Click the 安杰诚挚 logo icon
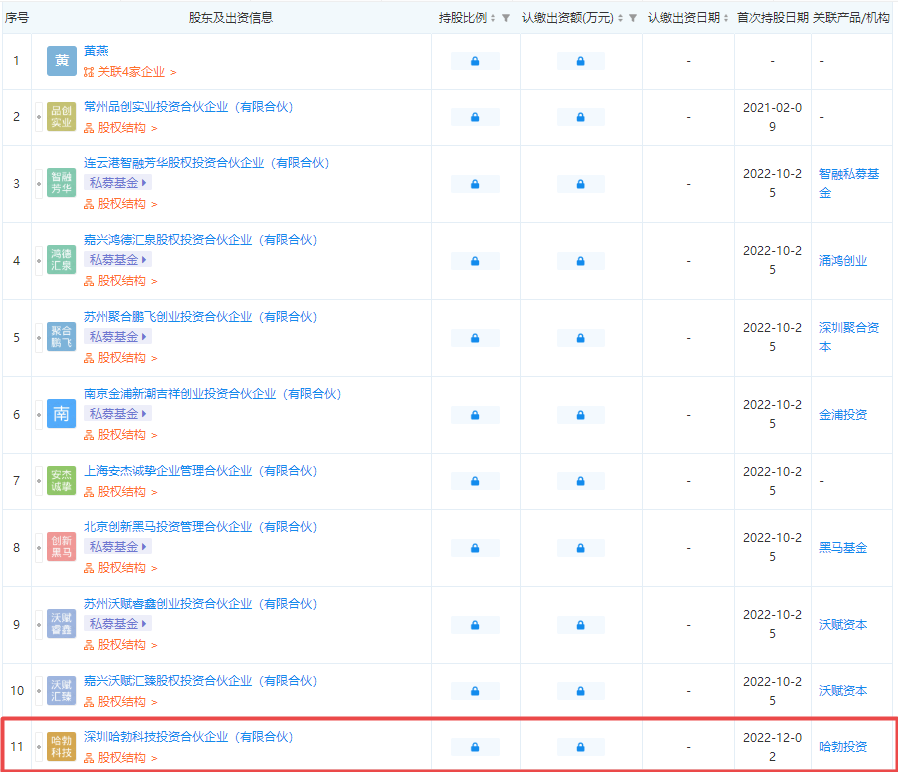The image size is (898, 772). click(61, 481)
